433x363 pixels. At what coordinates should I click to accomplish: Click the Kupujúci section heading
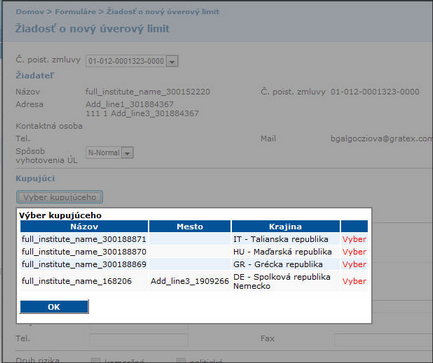(x=35, y=178)
